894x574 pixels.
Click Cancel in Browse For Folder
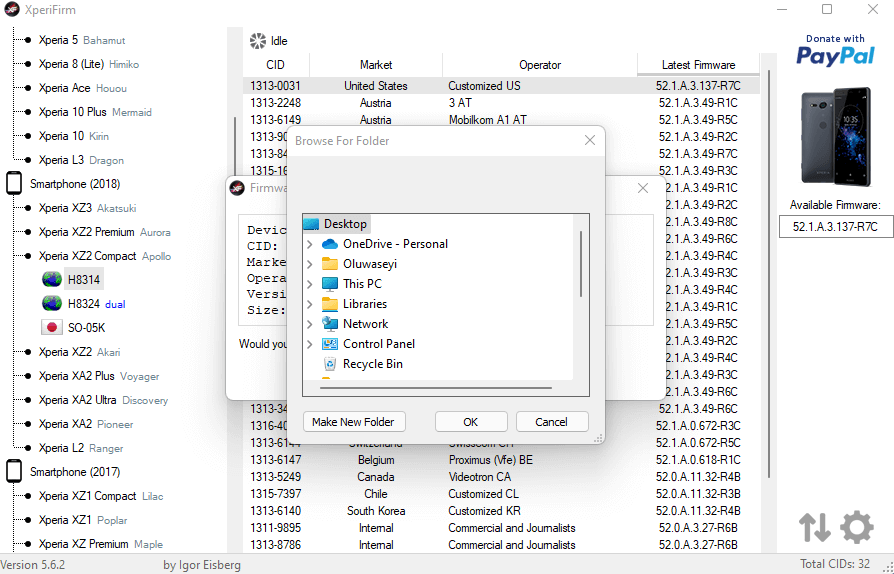552,422
